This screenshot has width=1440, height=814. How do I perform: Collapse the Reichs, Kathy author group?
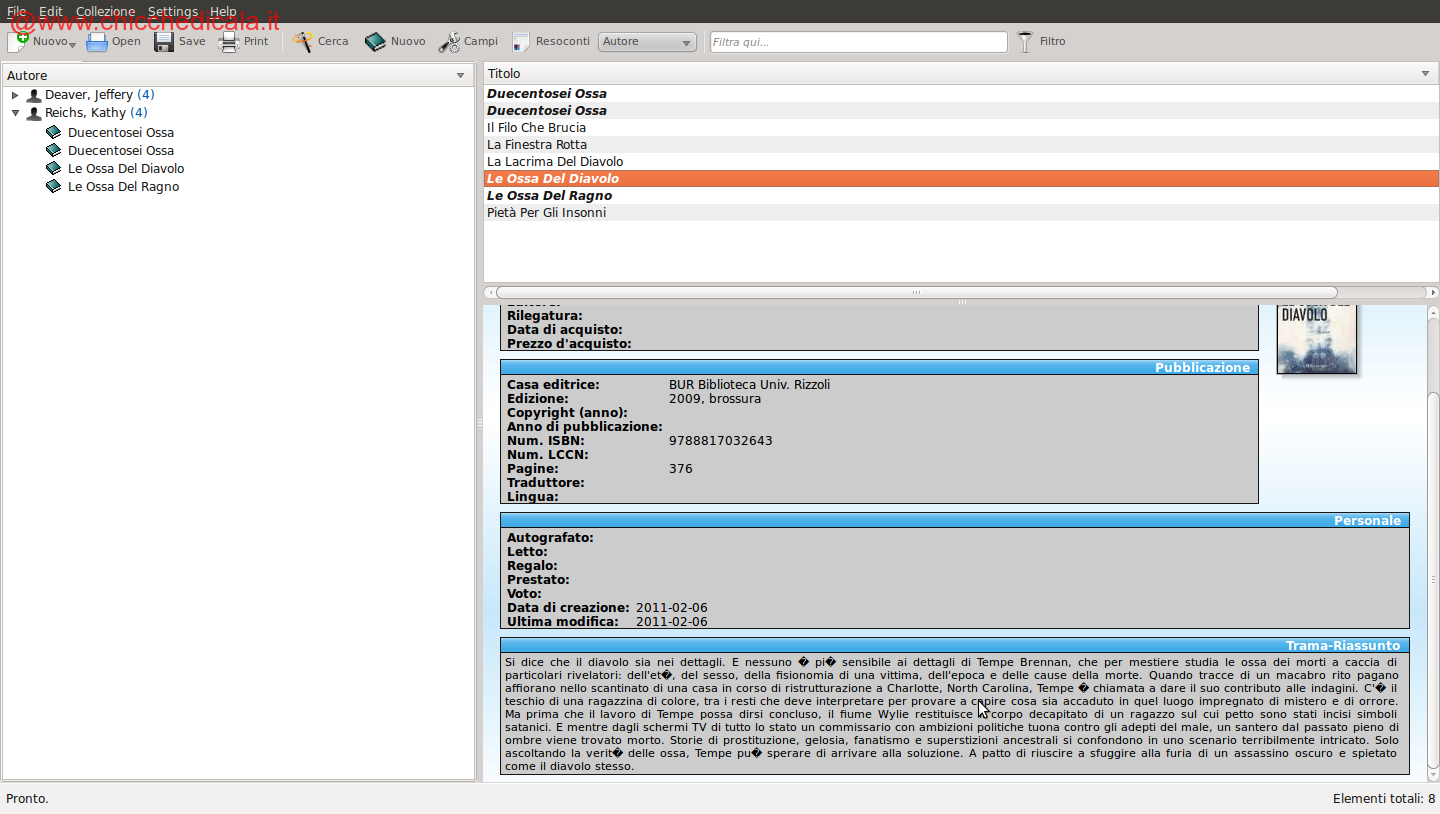click(15, 113)
